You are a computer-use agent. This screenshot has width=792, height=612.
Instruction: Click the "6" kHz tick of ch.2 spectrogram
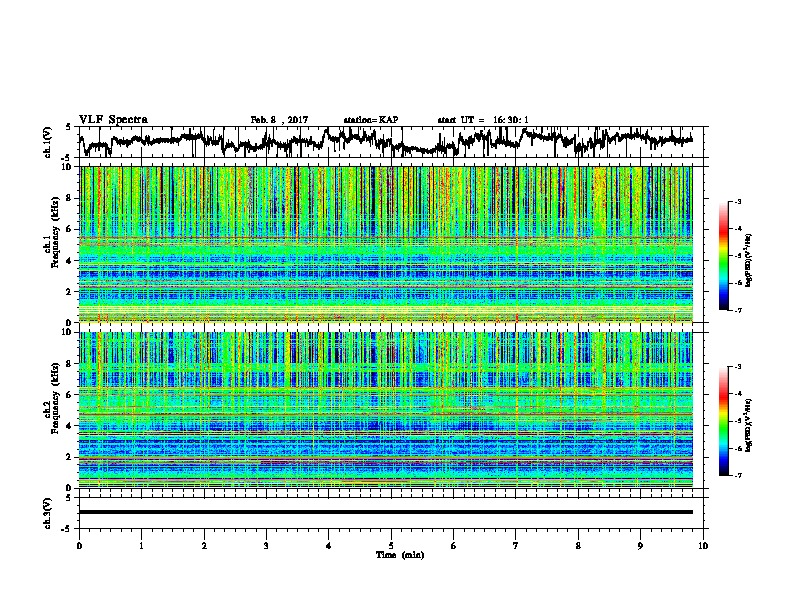pyautogui.click(x=70, y=394)
